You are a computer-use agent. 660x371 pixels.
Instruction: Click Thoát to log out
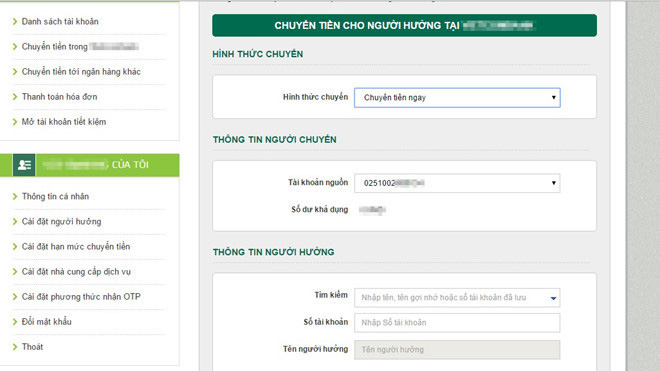(32, 347)
